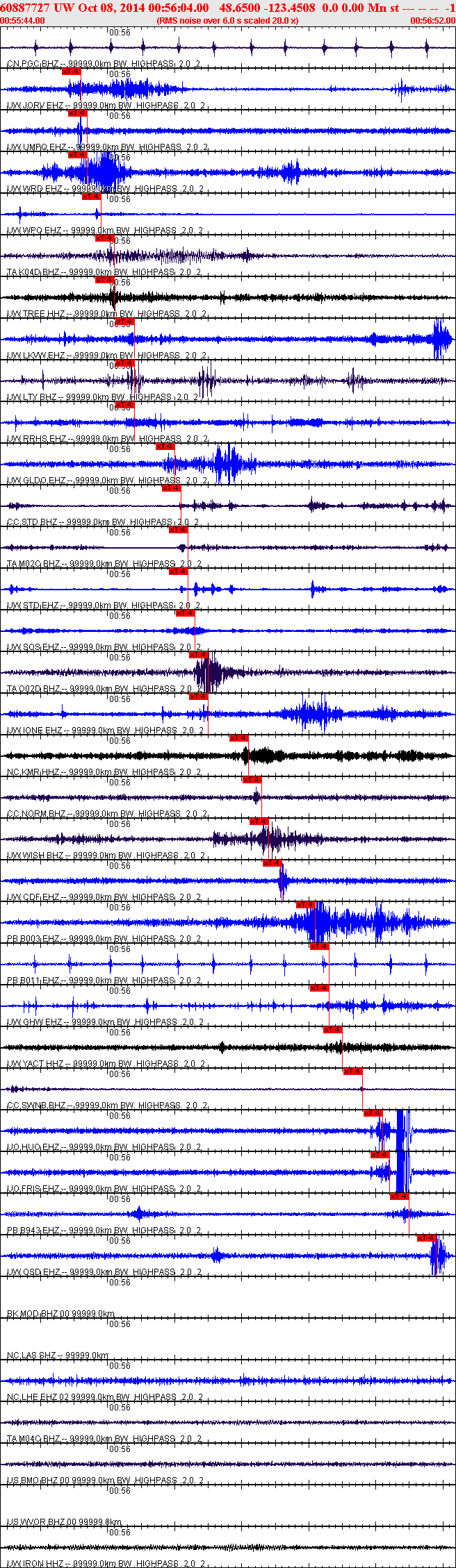Click the UW LKVW late-arriving wave burst
The height and width of the screenshot is (1568, 456).
[x=441, y=339]
